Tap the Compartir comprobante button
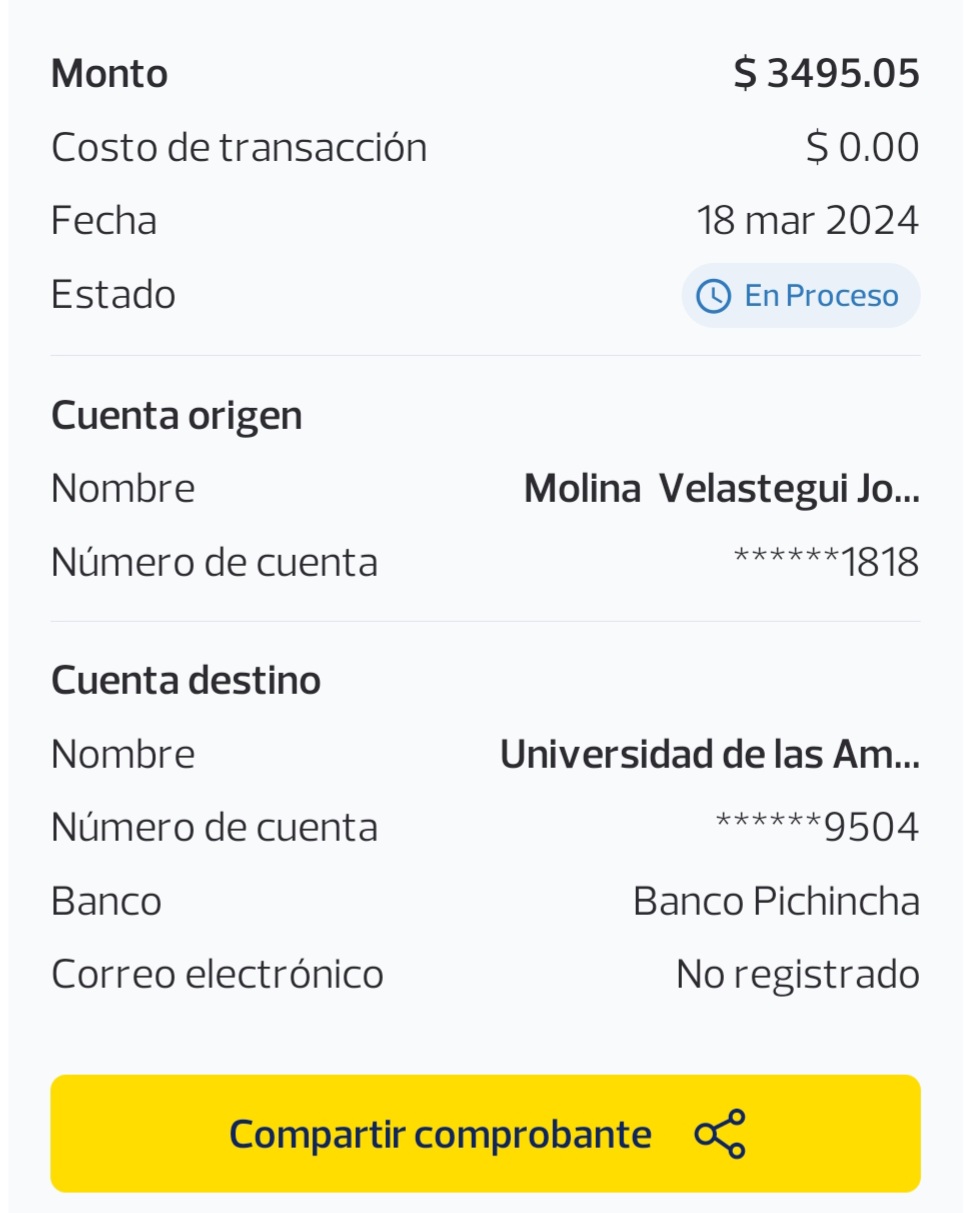The height and width of the screenshot is (1213, 969). pyautogui.click(x=485, y=1134)
